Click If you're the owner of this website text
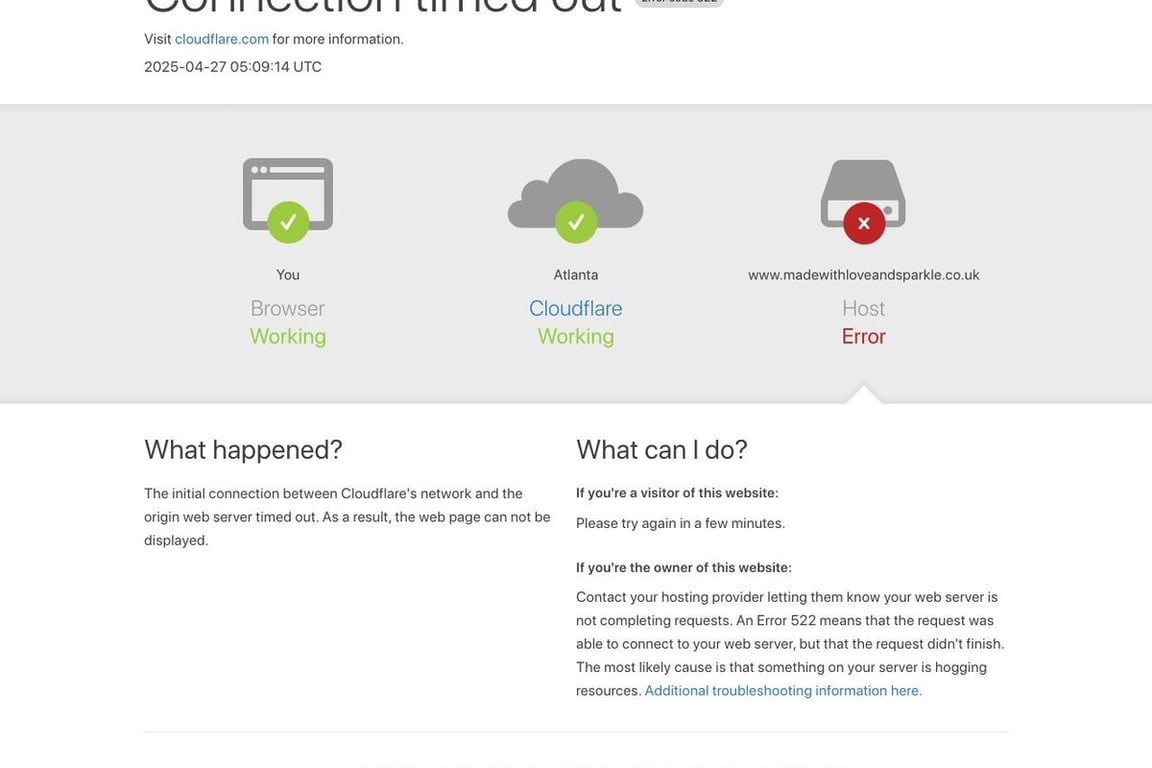Screen dimensions: 1152x768 [683, 567]
